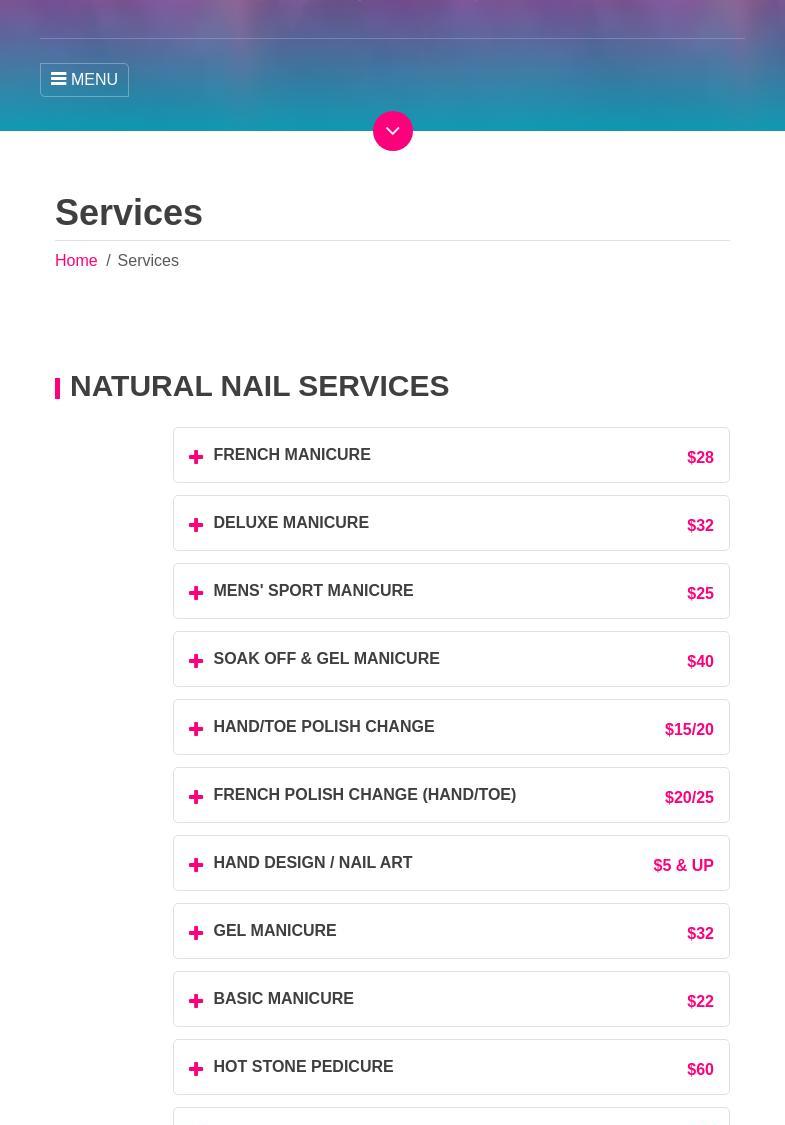Click the hamburger MENU button

[x=84, y=80]
